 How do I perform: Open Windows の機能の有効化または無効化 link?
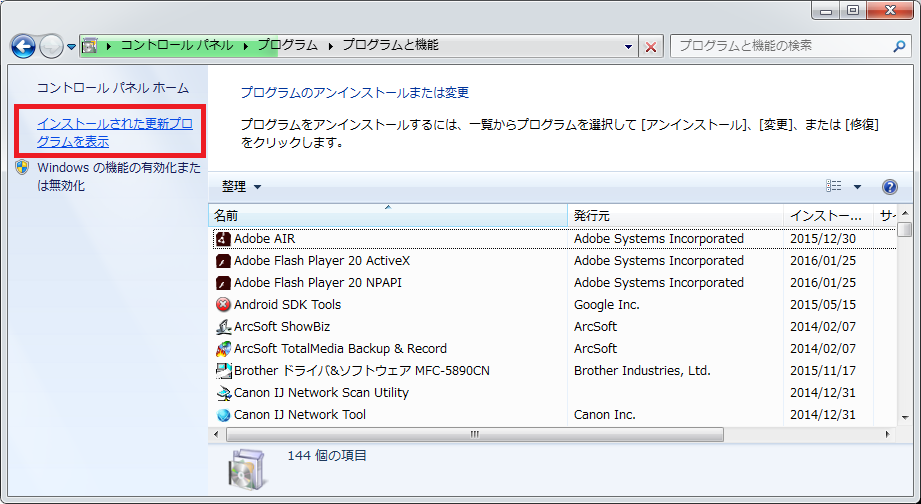click(x=118, y=177)
